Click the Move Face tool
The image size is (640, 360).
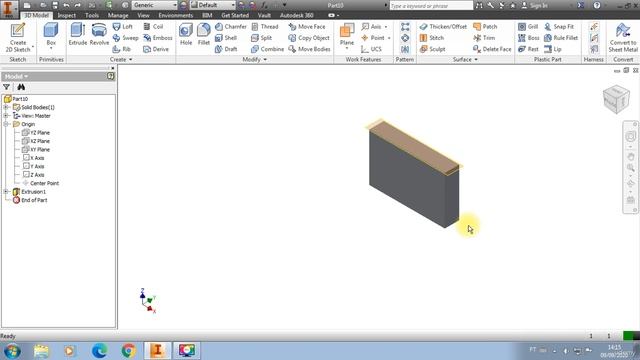tap(307, 27)
